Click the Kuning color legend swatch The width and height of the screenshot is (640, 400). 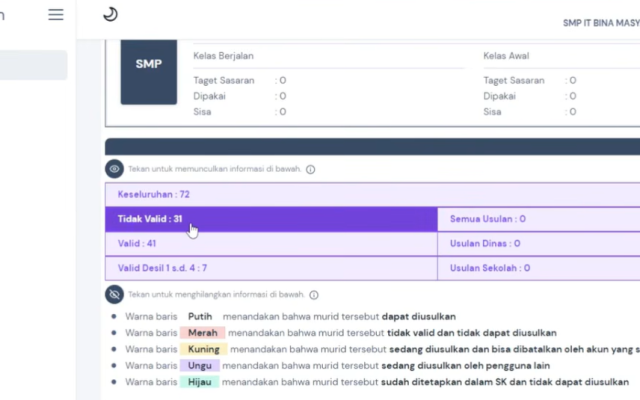pos(203,349)
